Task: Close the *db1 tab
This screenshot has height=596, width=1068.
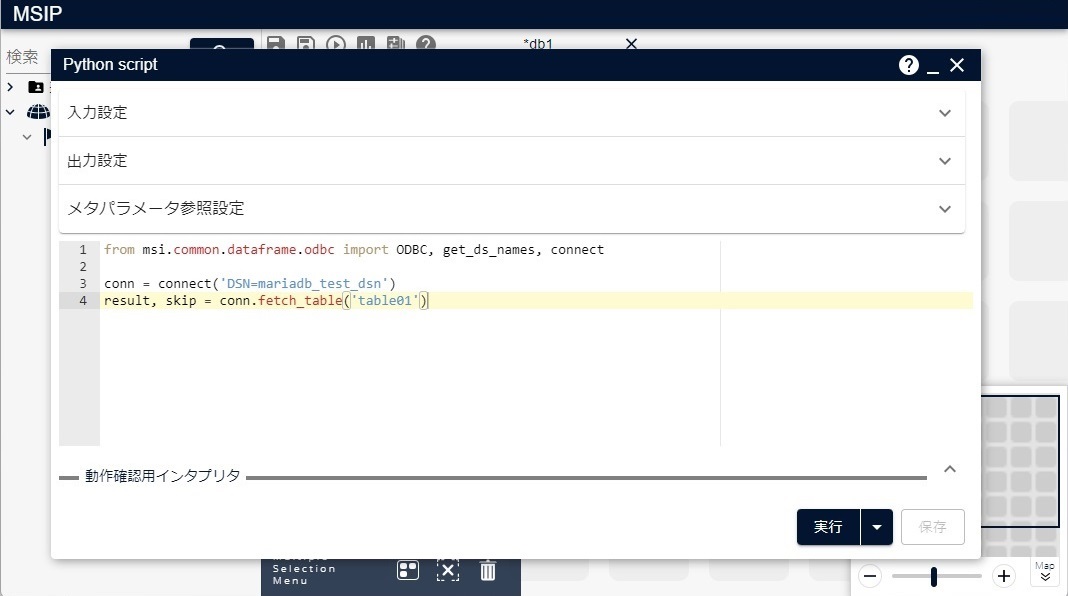Action: click(631, 44)
